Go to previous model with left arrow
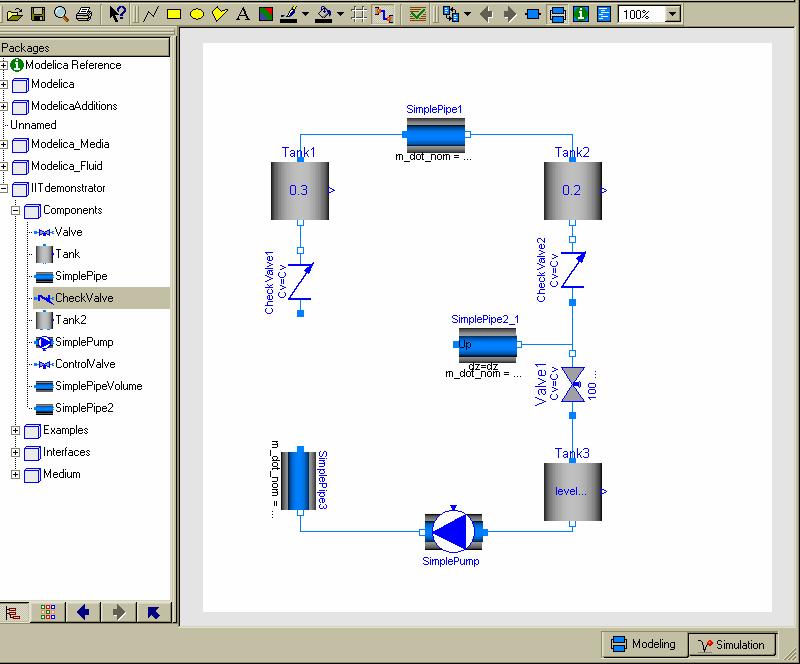Viewport: 800px width, 664px height. click(x=487, y=14)
